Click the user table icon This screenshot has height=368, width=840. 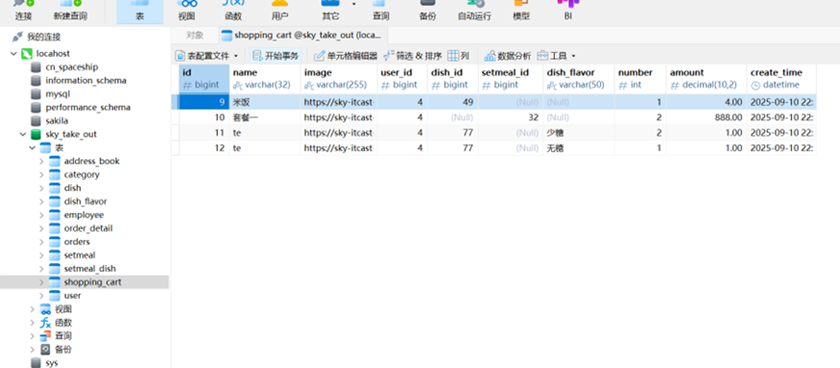point(55,295)
